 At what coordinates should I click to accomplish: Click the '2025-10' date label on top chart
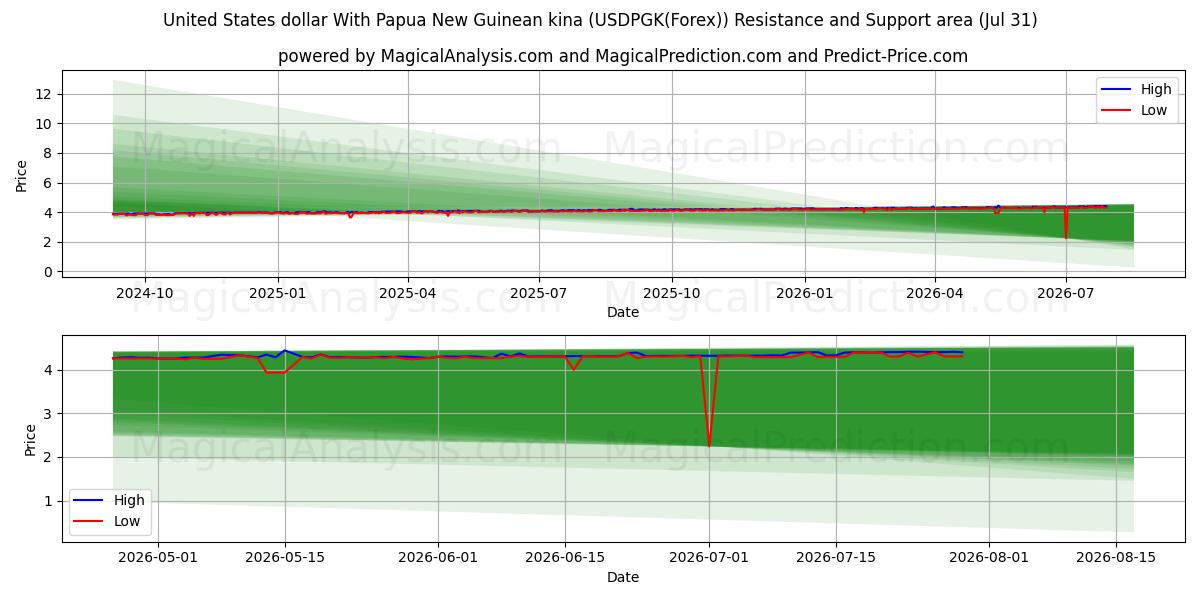[672, 292]
